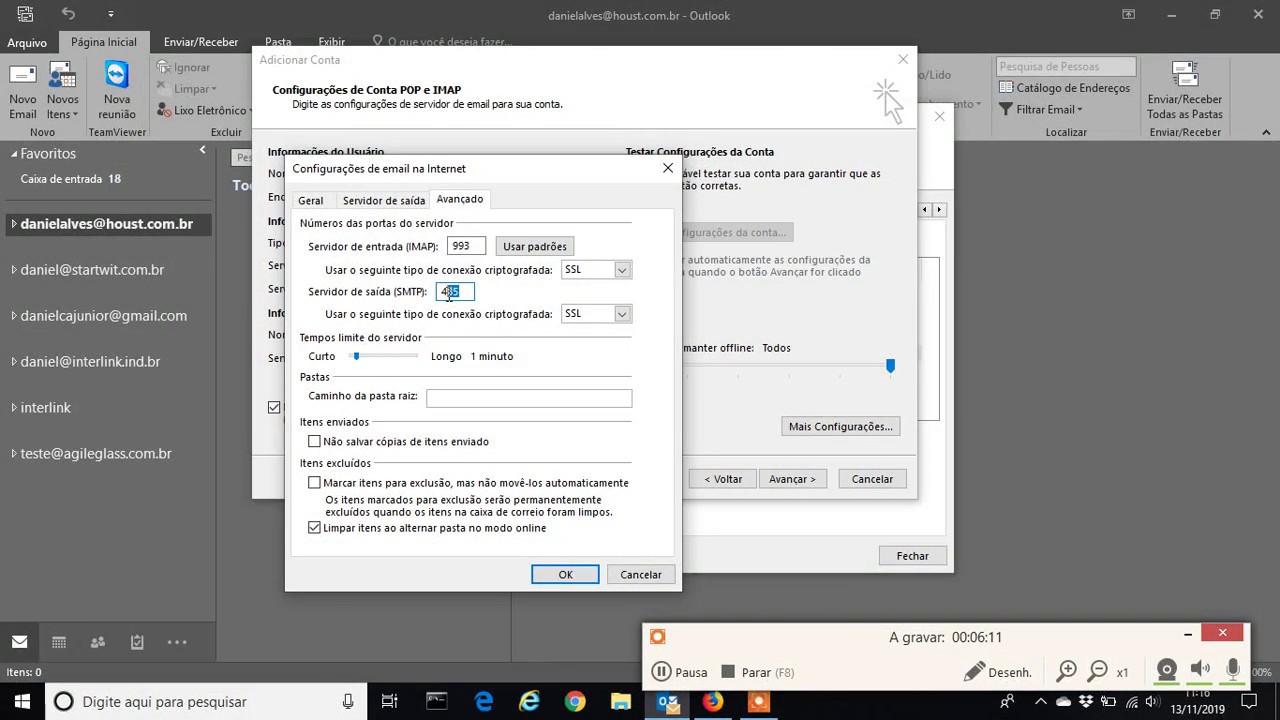Click the recorder zoom out magnifier
1280x720 pixels.
[1097, 672]
